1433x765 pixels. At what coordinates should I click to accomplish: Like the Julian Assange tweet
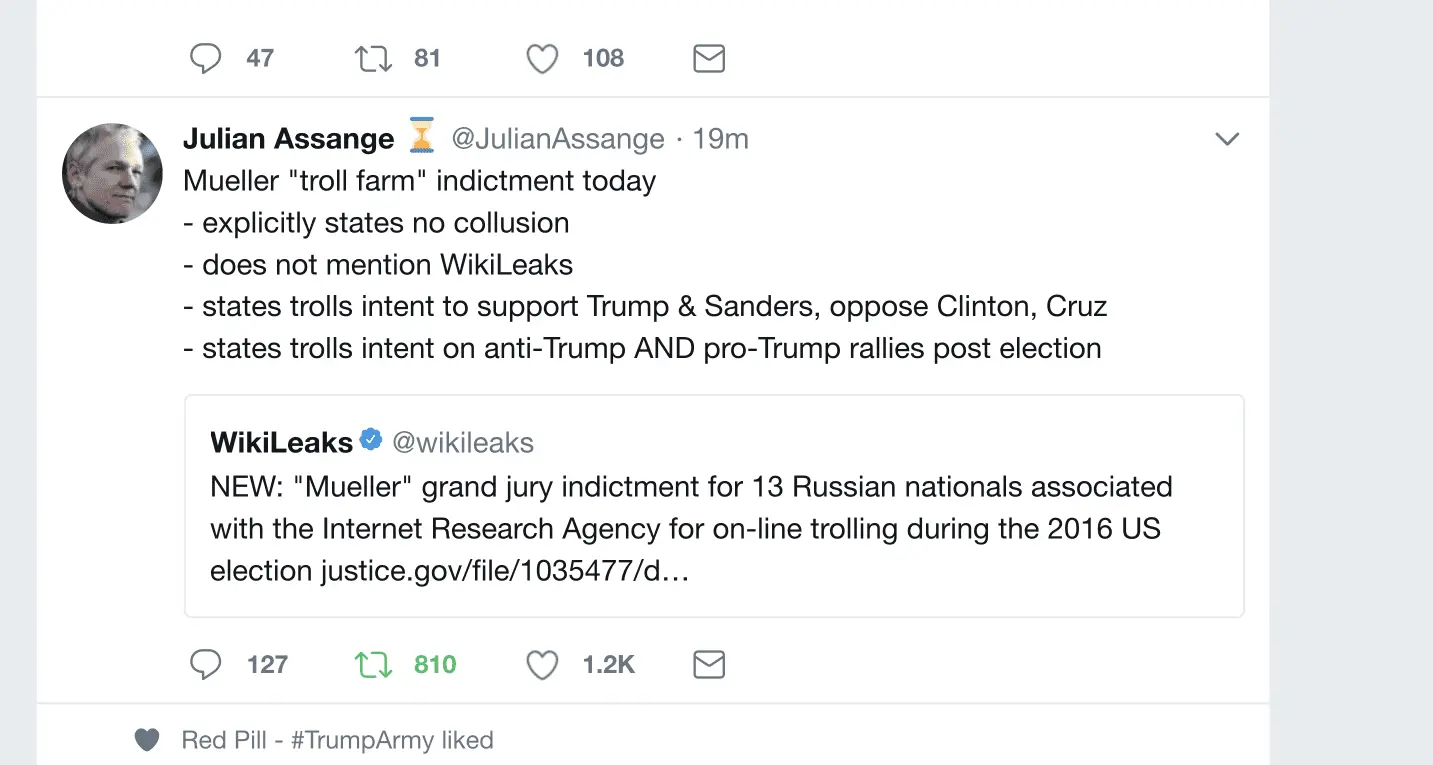[x=542, y=665]
